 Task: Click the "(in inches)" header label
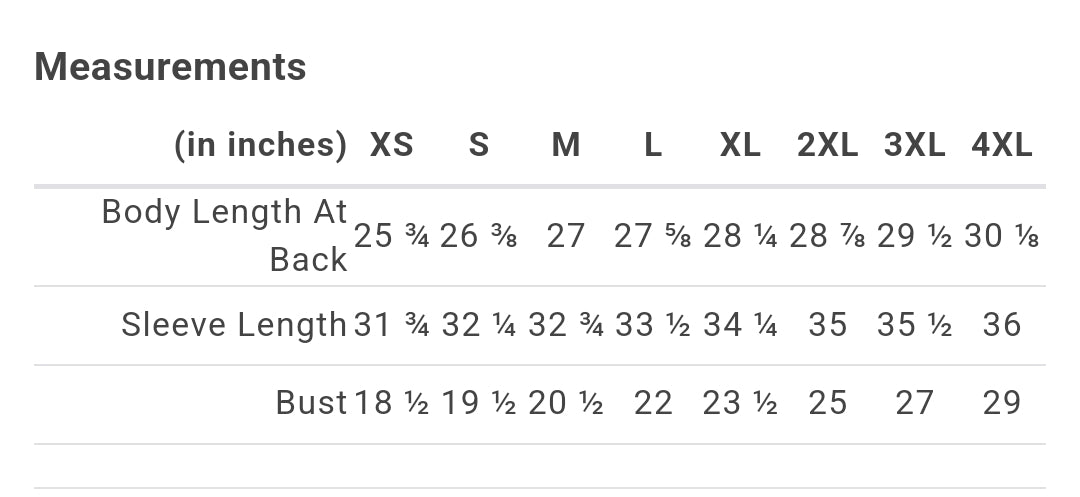(x=260, y=145)
